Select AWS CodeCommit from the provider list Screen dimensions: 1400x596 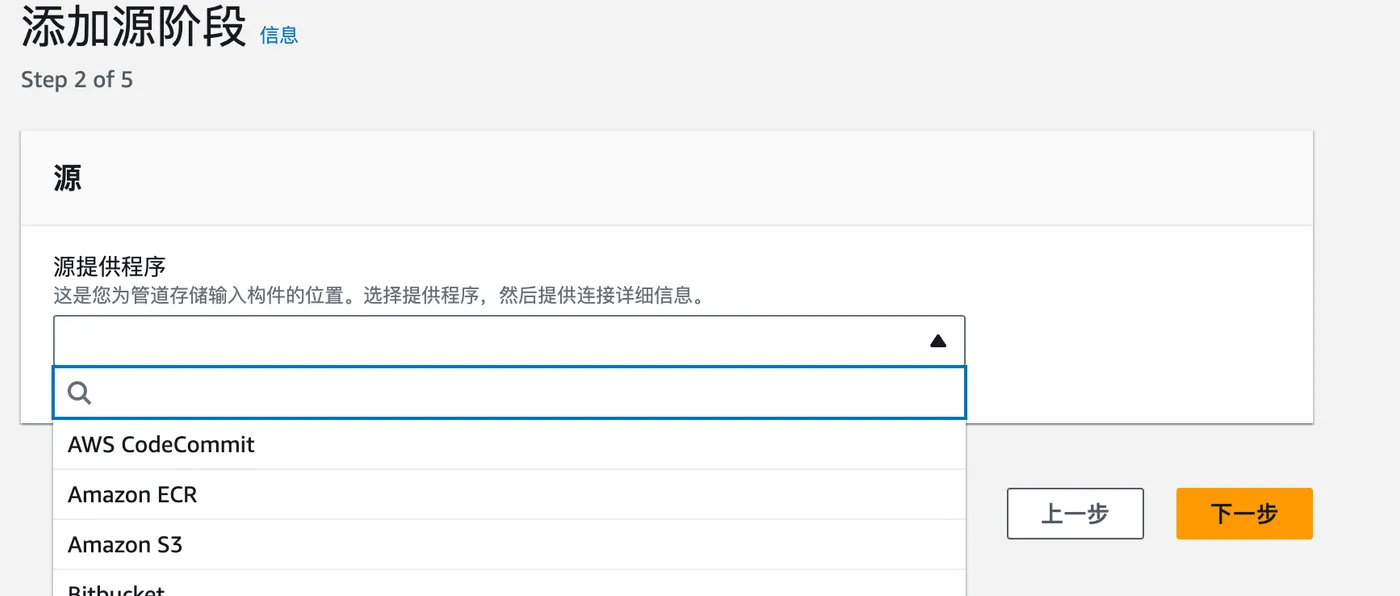pos(161,444)
